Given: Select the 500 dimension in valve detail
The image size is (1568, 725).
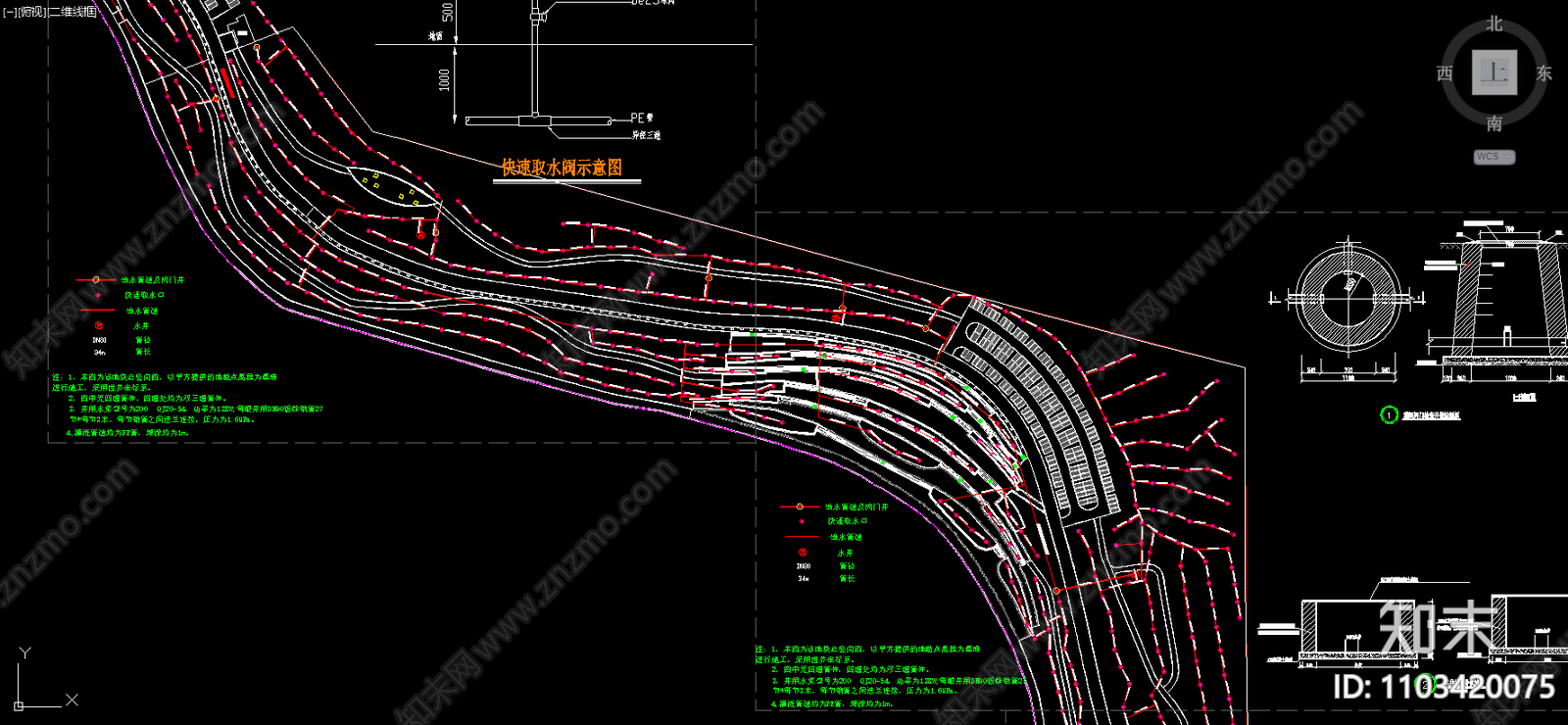Looking at the screenshot, I should point(447,12).
